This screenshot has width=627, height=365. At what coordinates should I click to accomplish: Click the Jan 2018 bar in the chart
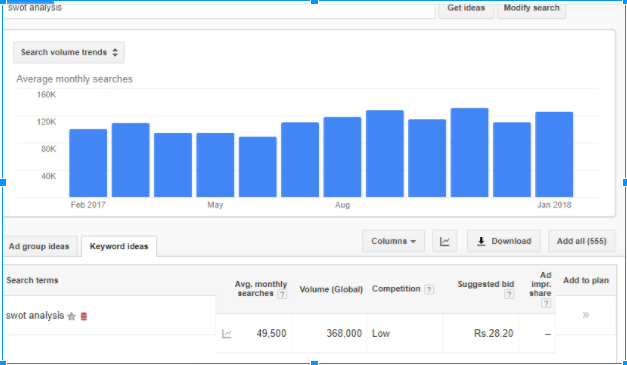[x=554, y=155]
